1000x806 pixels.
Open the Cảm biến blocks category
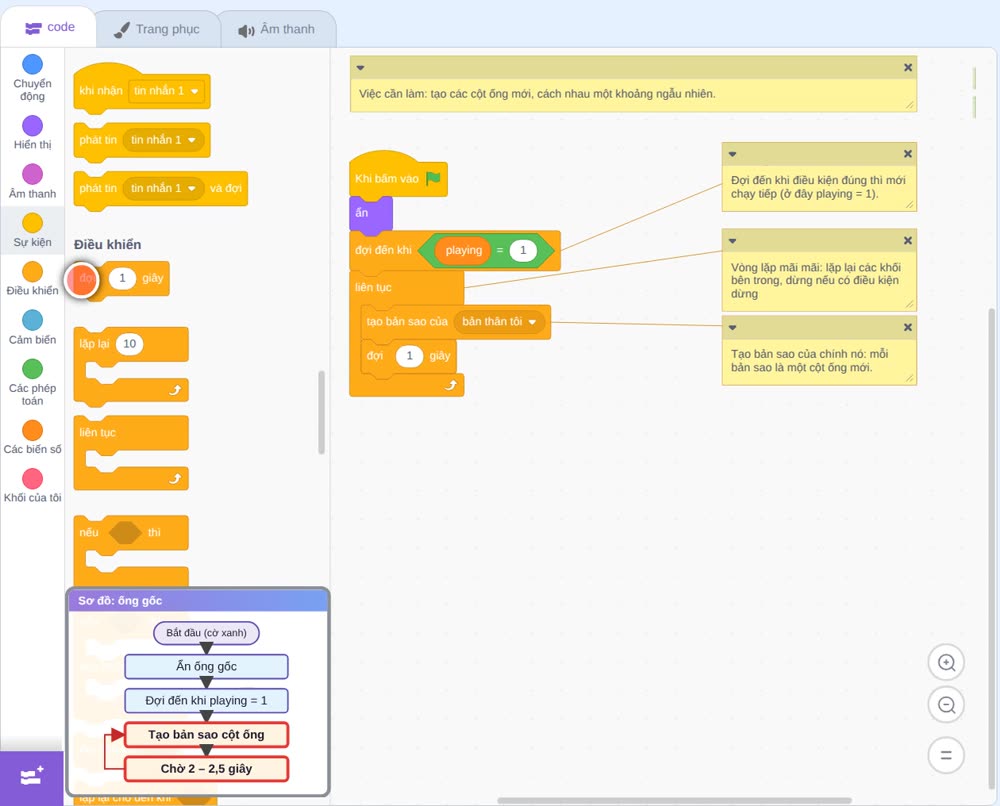point(33,328)
